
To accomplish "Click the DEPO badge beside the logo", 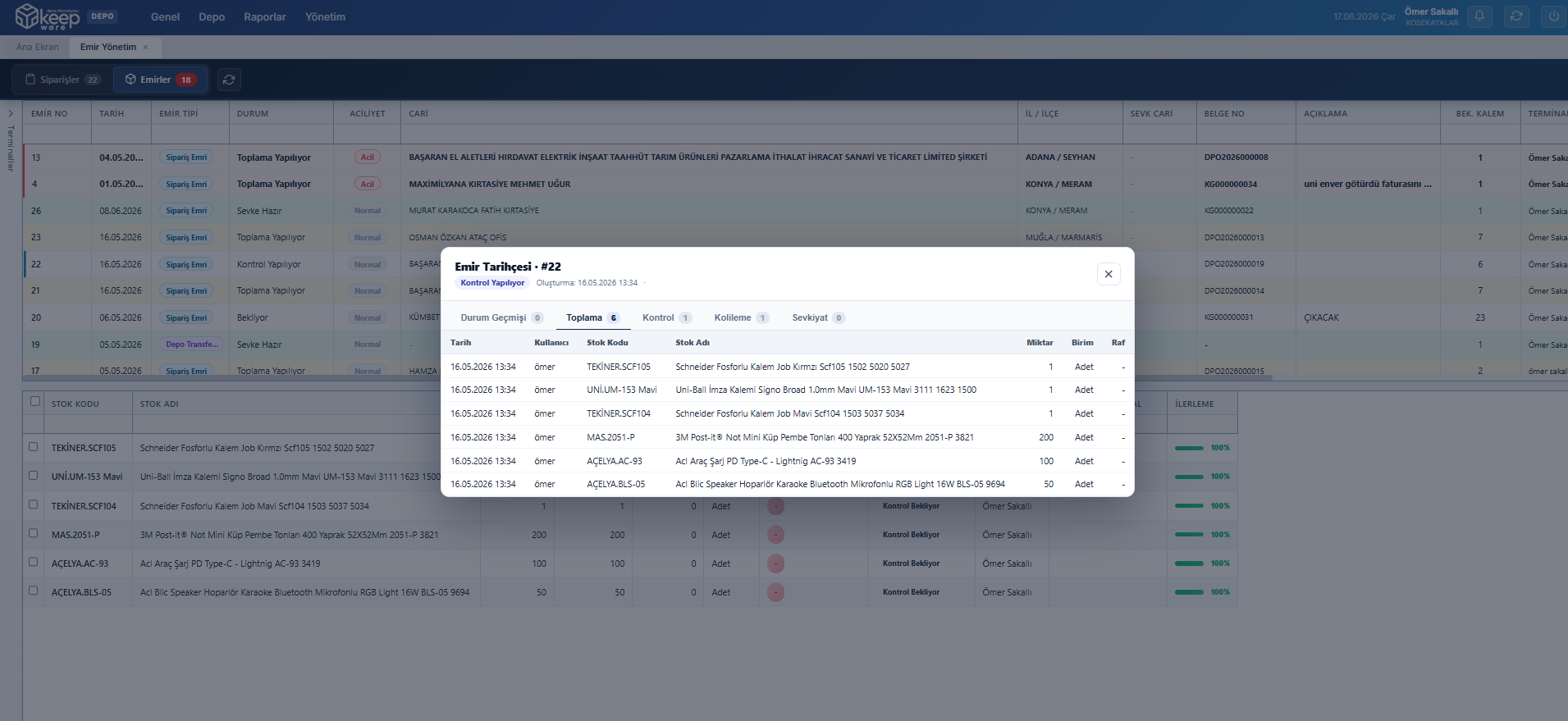I will pyautogui.click(x=103, y=16).
